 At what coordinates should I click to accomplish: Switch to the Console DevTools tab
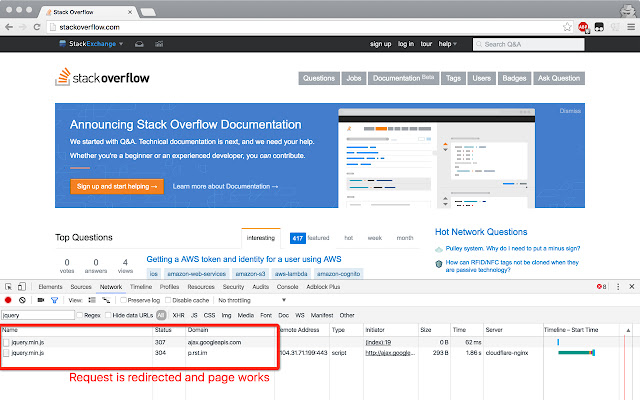click(x=287, y=287)
